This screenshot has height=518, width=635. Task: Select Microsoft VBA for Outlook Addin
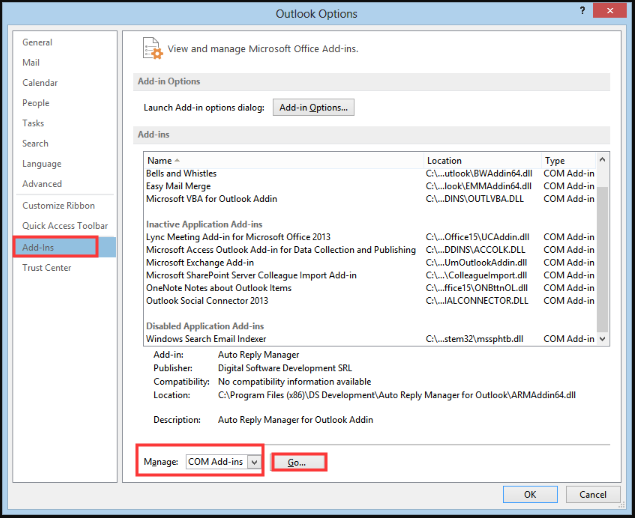point(370,199)
